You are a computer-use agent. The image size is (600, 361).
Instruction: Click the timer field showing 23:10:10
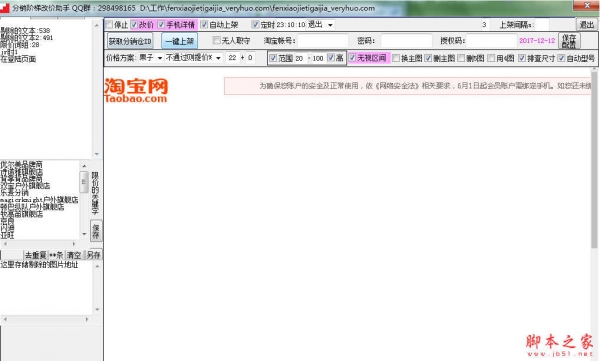tap(290, 25)
